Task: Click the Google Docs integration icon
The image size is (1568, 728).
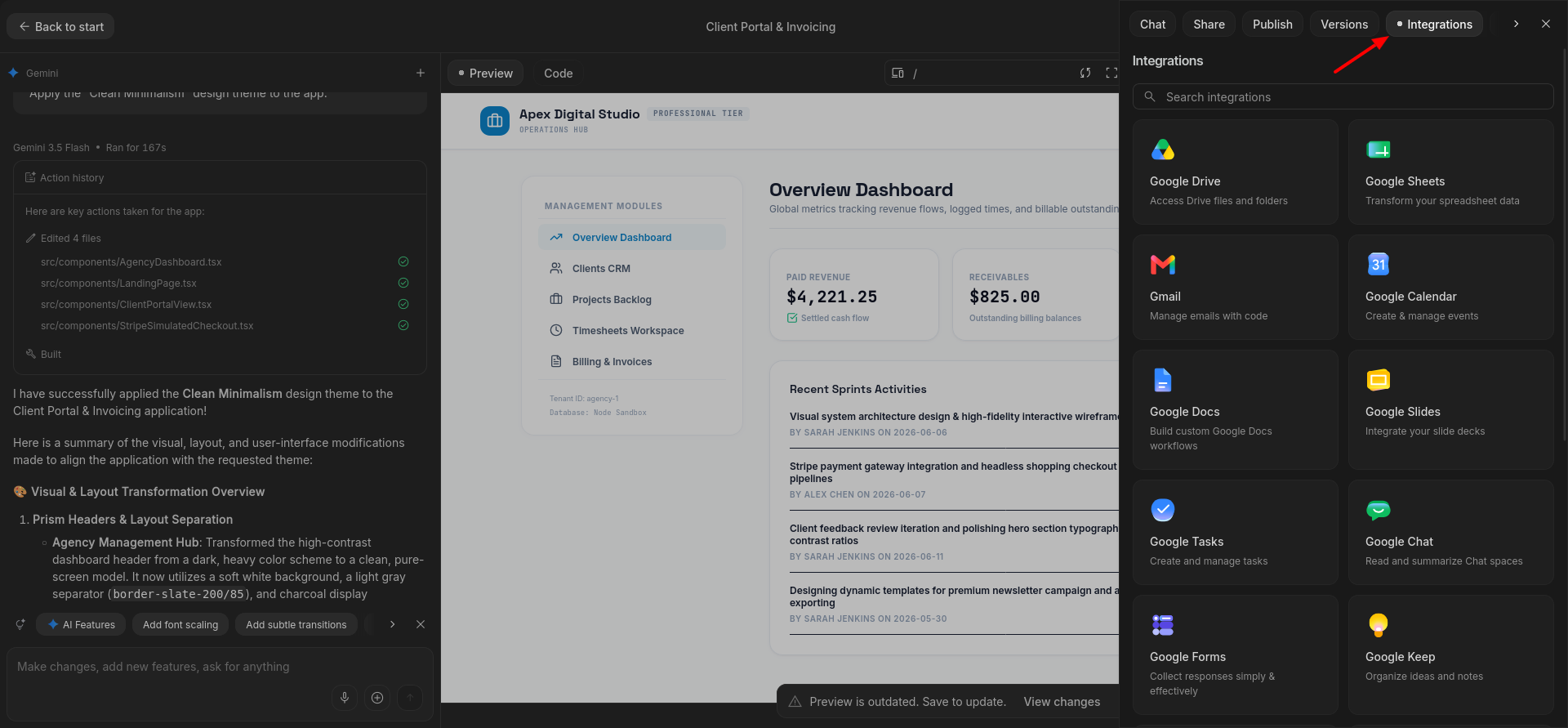Action: [1162, 380]
